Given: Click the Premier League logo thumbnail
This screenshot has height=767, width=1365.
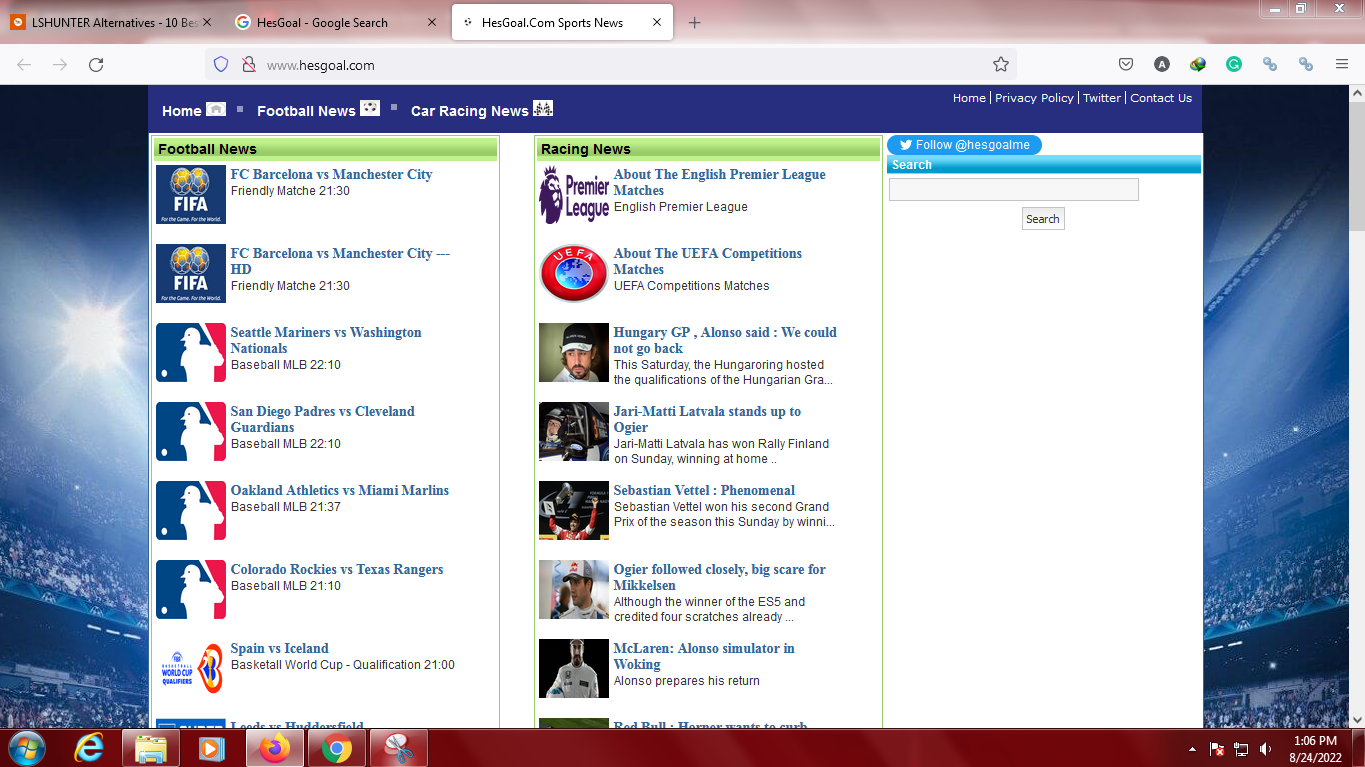Looking at the screenshot, I should [574, 194].
